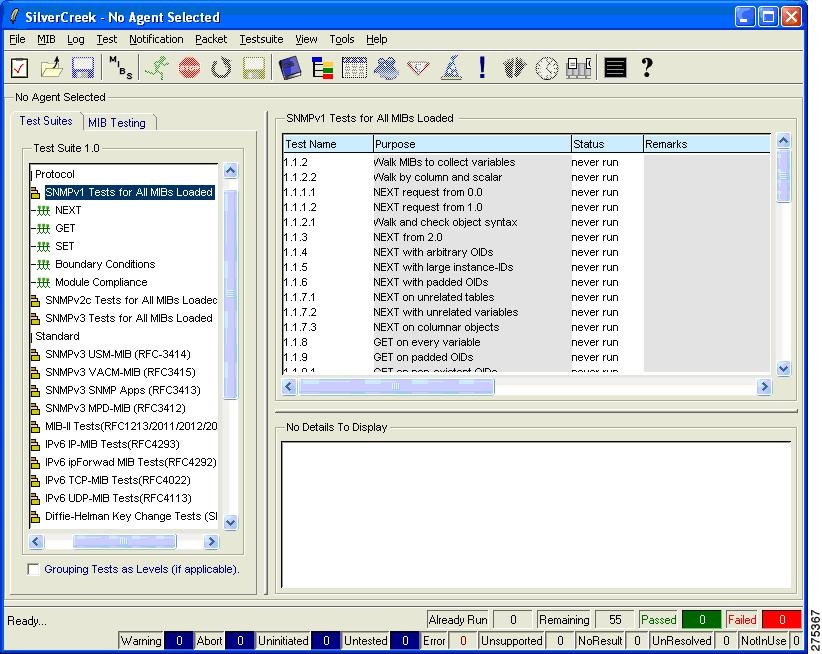This screenshot has width=822, height=654.
Task: Click the Status column header
Action: pyautogui.click(x=607, y=144)
